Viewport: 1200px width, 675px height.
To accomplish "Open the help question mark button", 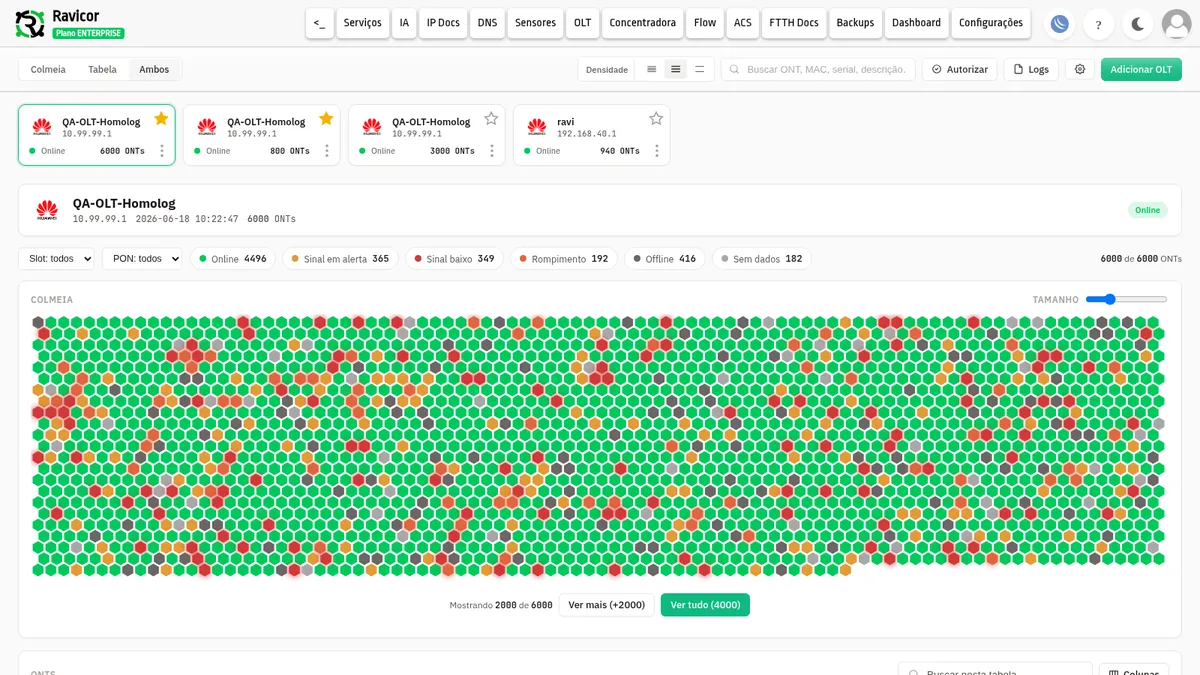I will [x=1099, y=24].
